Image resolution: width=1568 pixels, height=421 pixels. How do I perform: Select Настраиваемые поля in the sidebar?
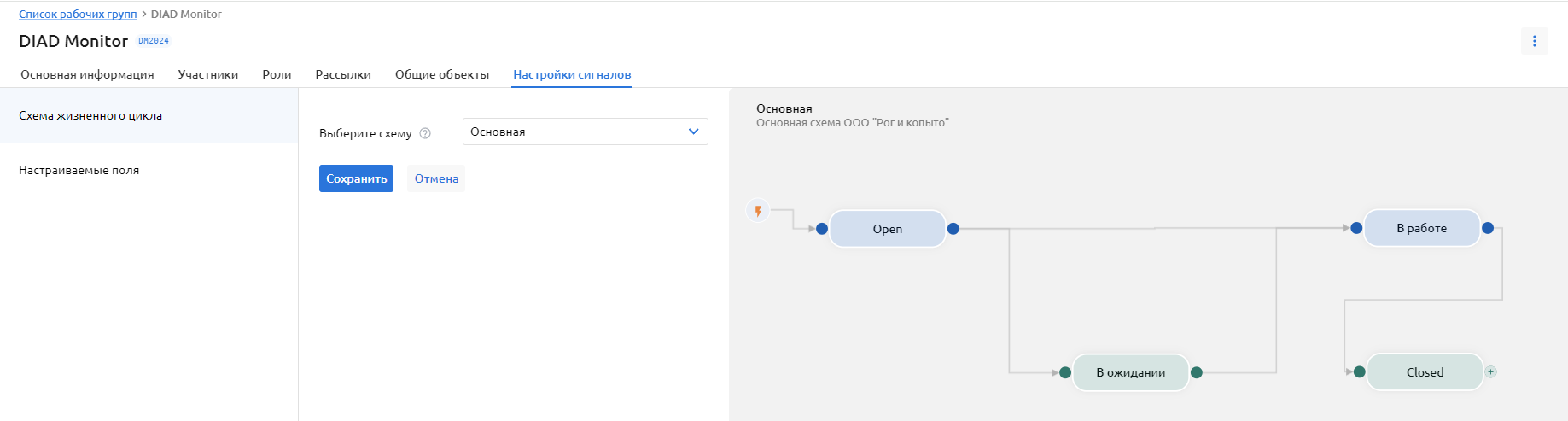[79, 170]
